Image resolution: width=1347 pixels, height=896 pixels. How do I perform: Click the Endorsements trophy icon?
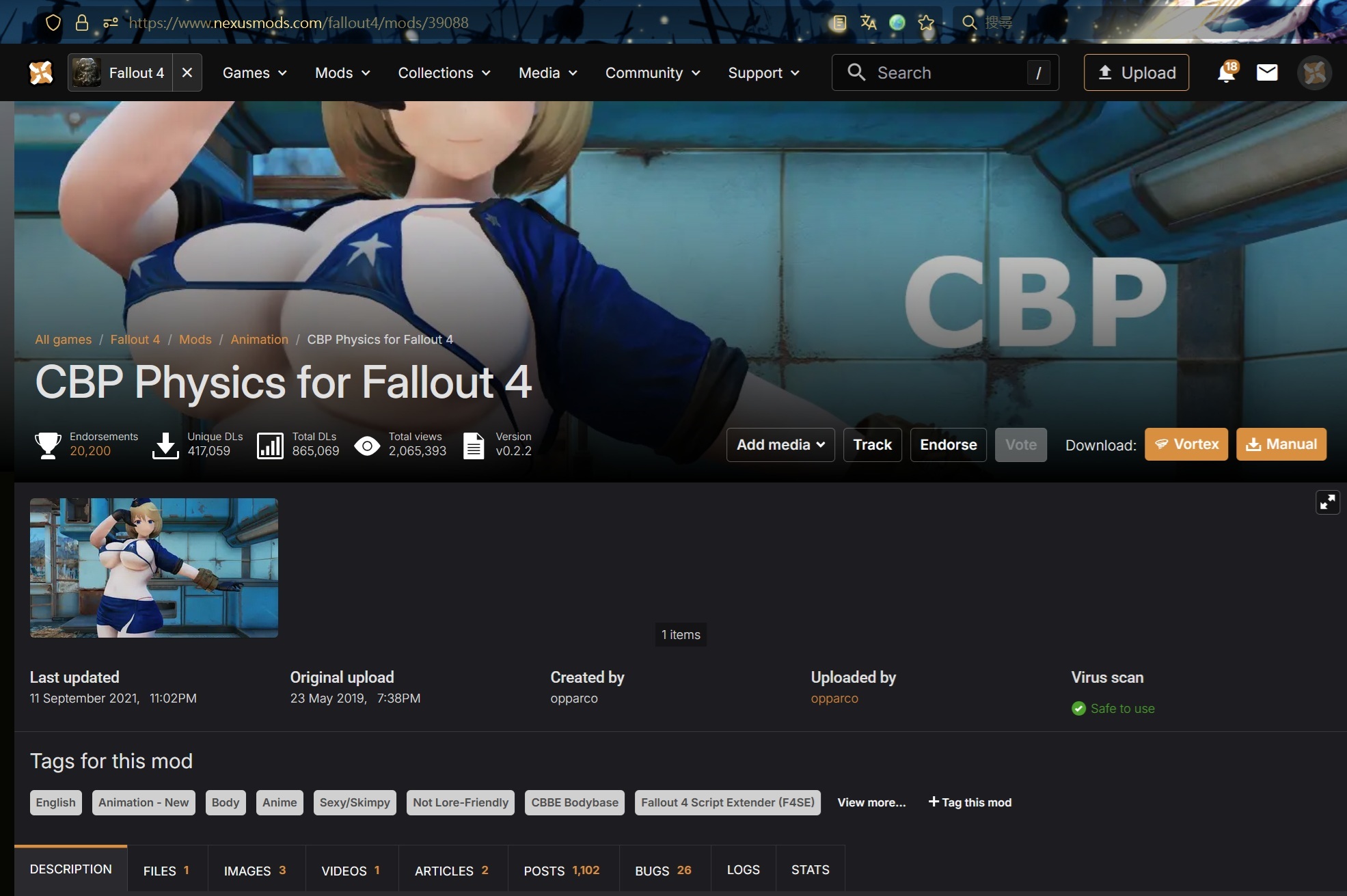[48, 445]
